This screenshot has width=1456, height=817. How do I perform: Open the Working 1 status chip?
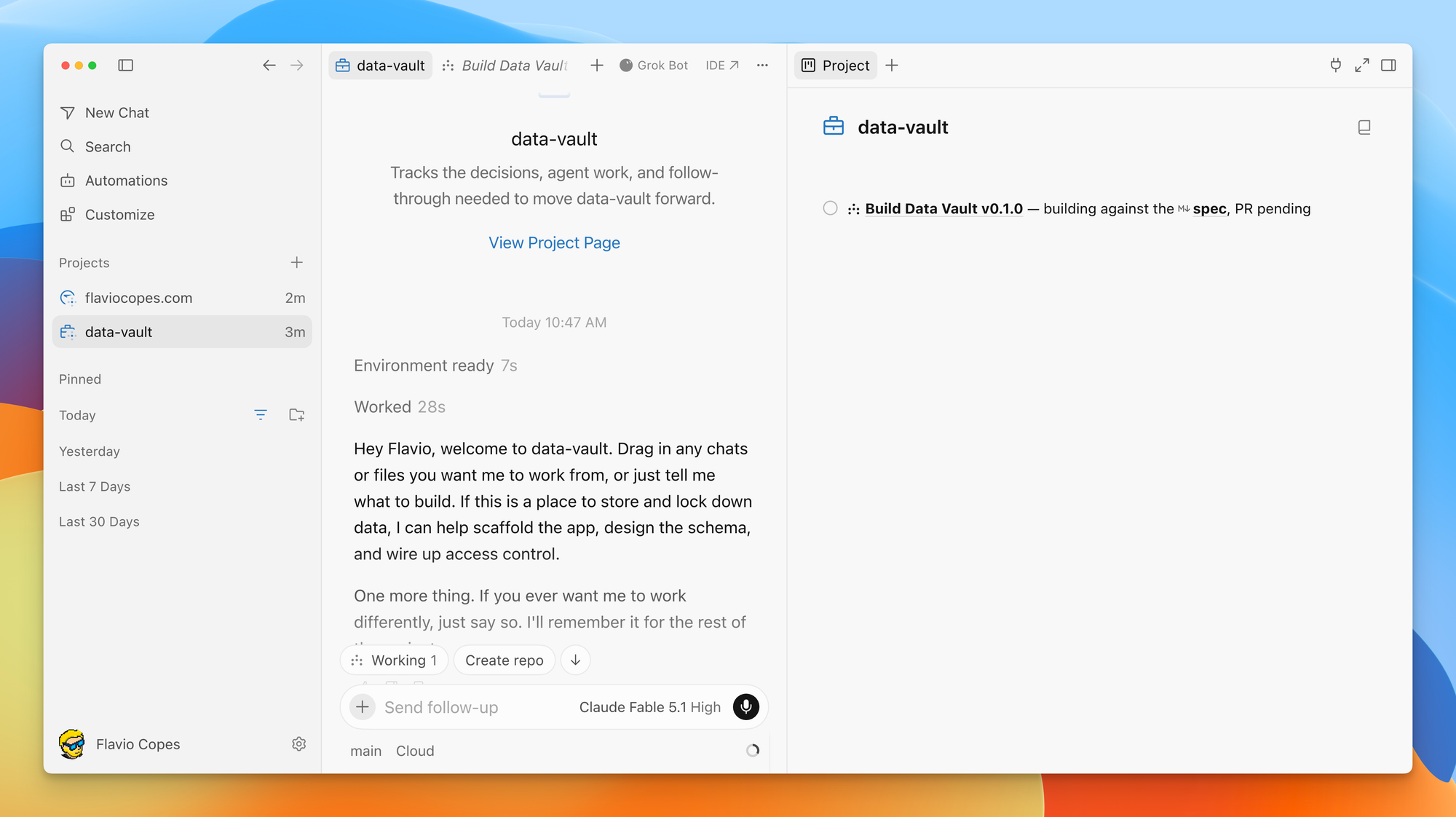(395, 660)
